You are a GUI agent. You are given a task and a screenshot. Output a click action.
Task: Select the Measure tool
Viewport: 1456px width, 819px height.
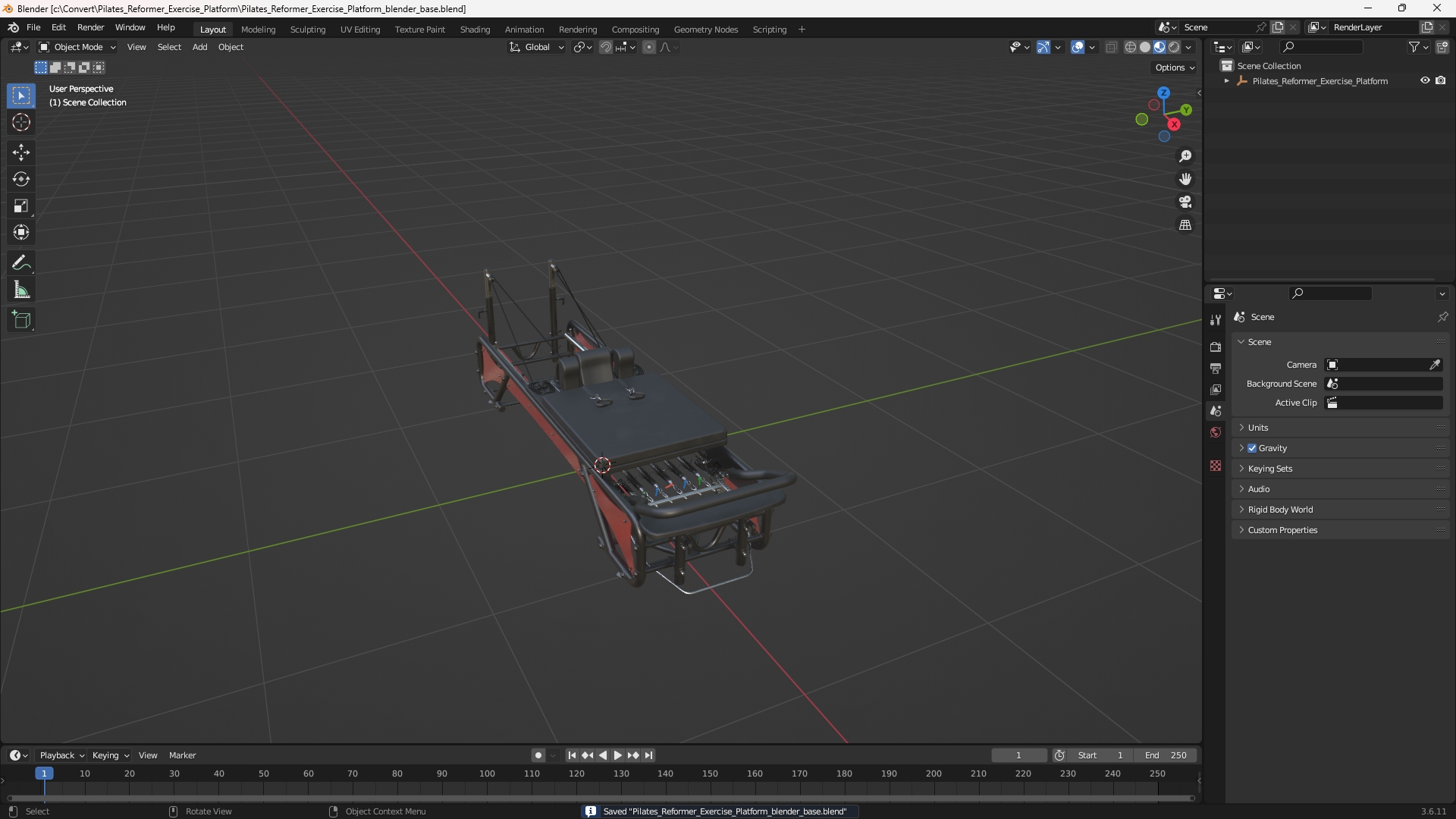click(21, 290)
